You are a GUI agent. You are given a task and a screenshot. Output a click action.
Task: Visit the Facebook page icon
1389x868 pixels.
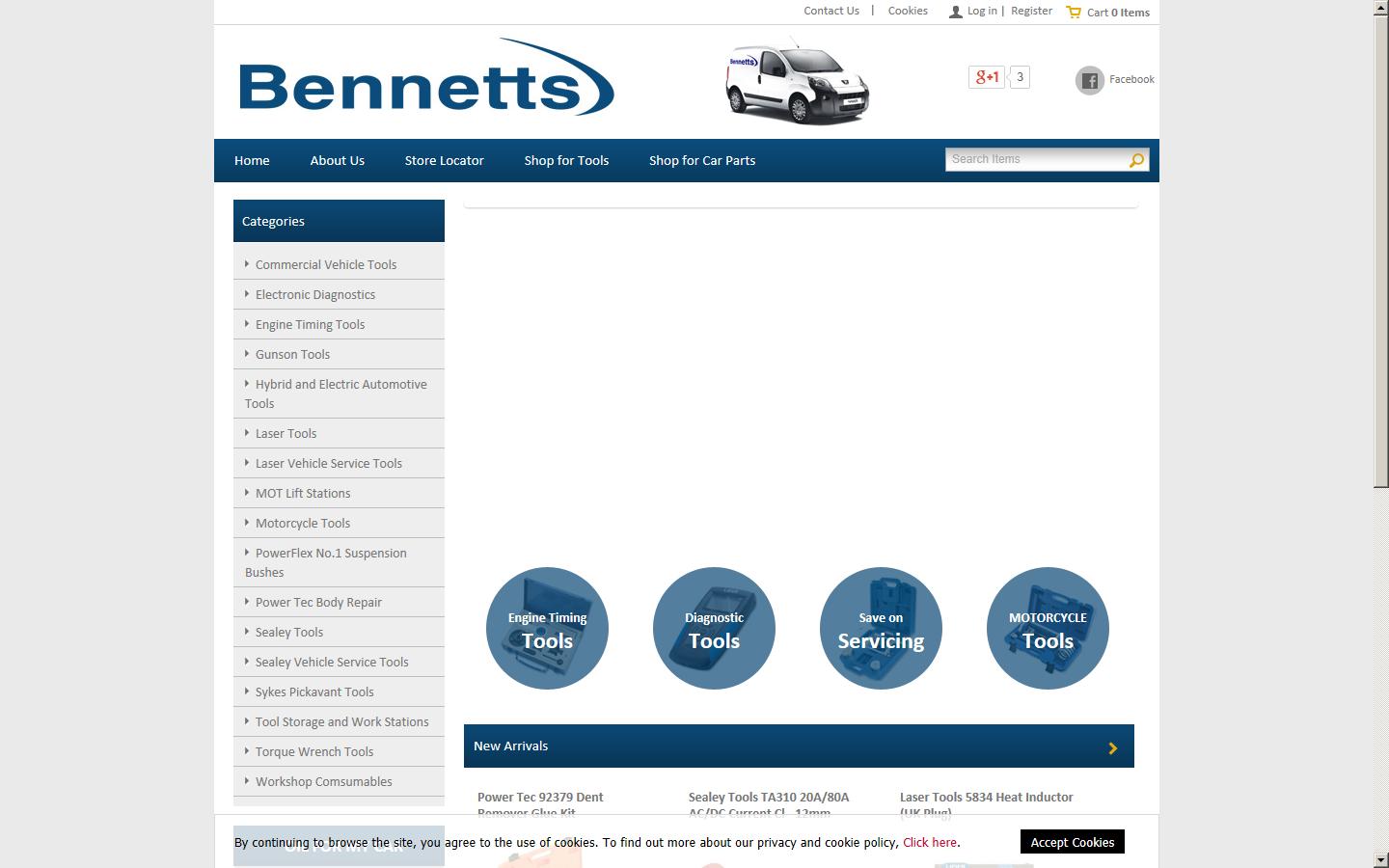(1089, 81)
